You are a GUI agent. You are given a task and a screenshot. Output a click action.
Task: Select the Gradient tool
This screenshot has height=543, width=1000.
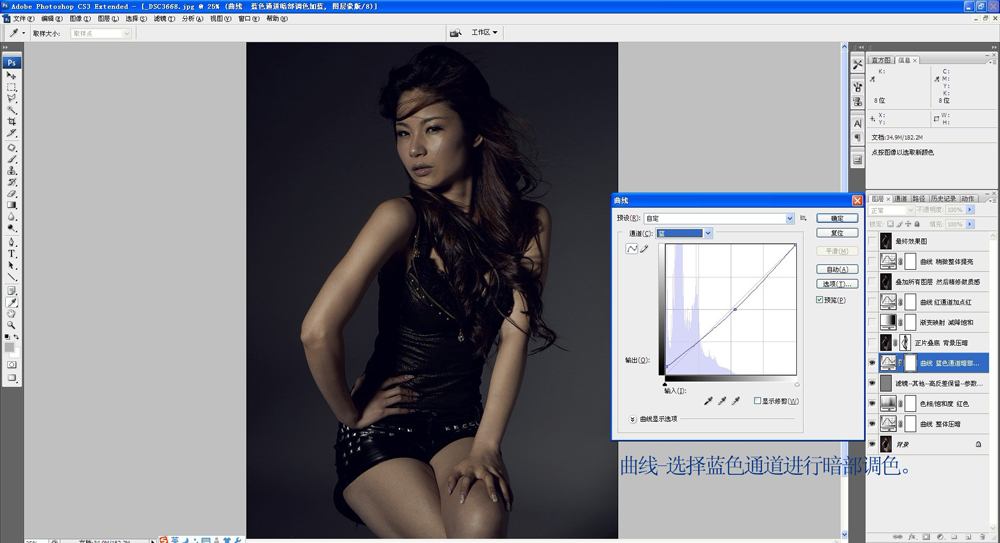[x=11, y=205]
